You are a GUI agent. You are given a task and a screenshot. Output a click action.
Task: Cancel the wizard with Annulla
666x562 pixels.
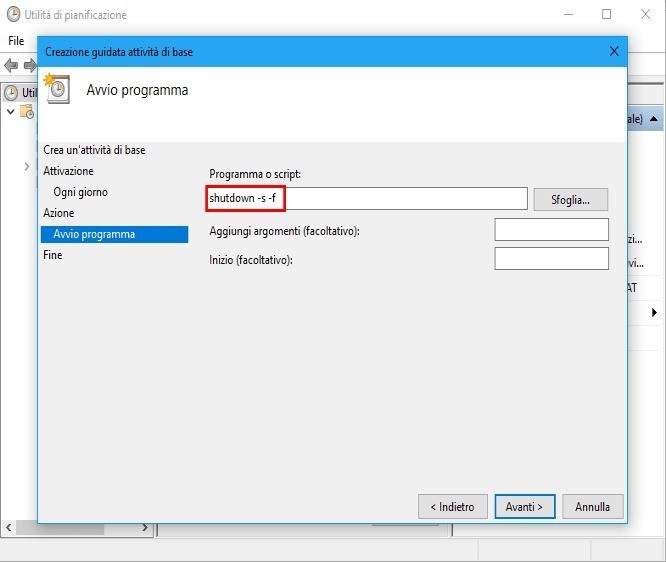tap(592, 507)
